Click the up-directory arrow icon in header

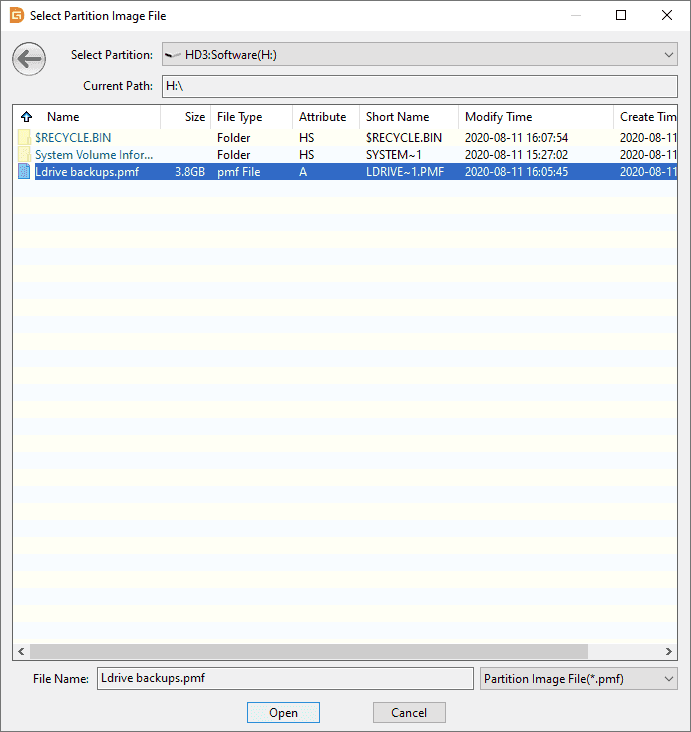pos(26,117)
